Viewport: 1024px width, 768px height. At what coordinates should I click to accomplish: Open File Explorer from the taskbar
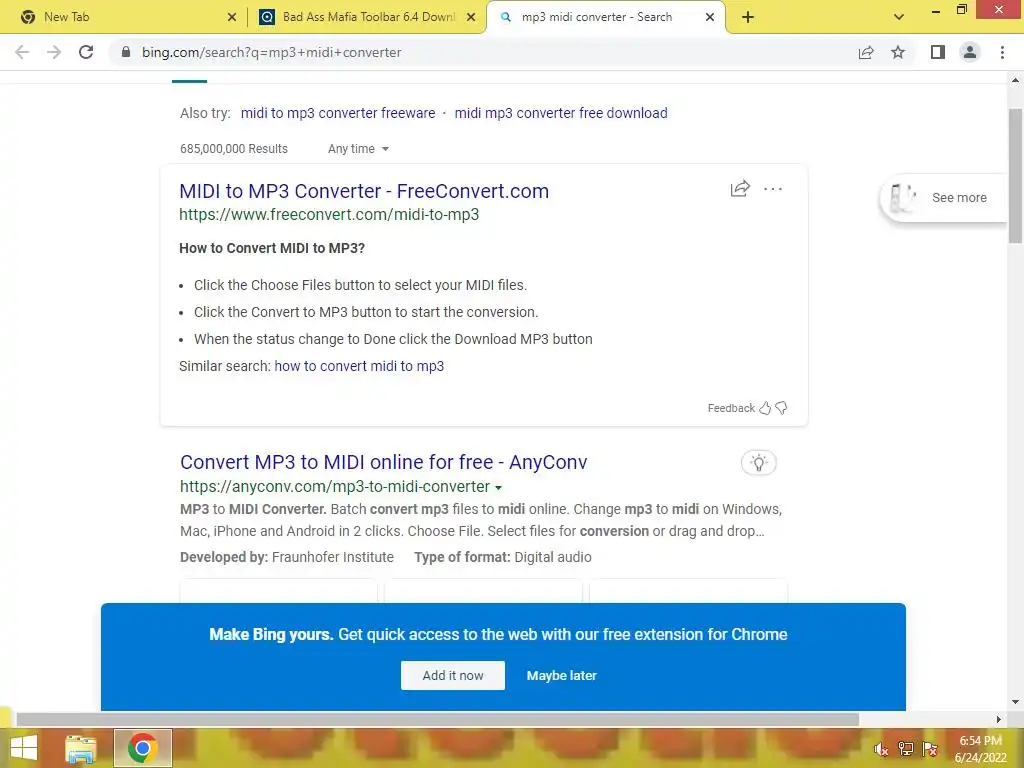[x=81, y=748]
